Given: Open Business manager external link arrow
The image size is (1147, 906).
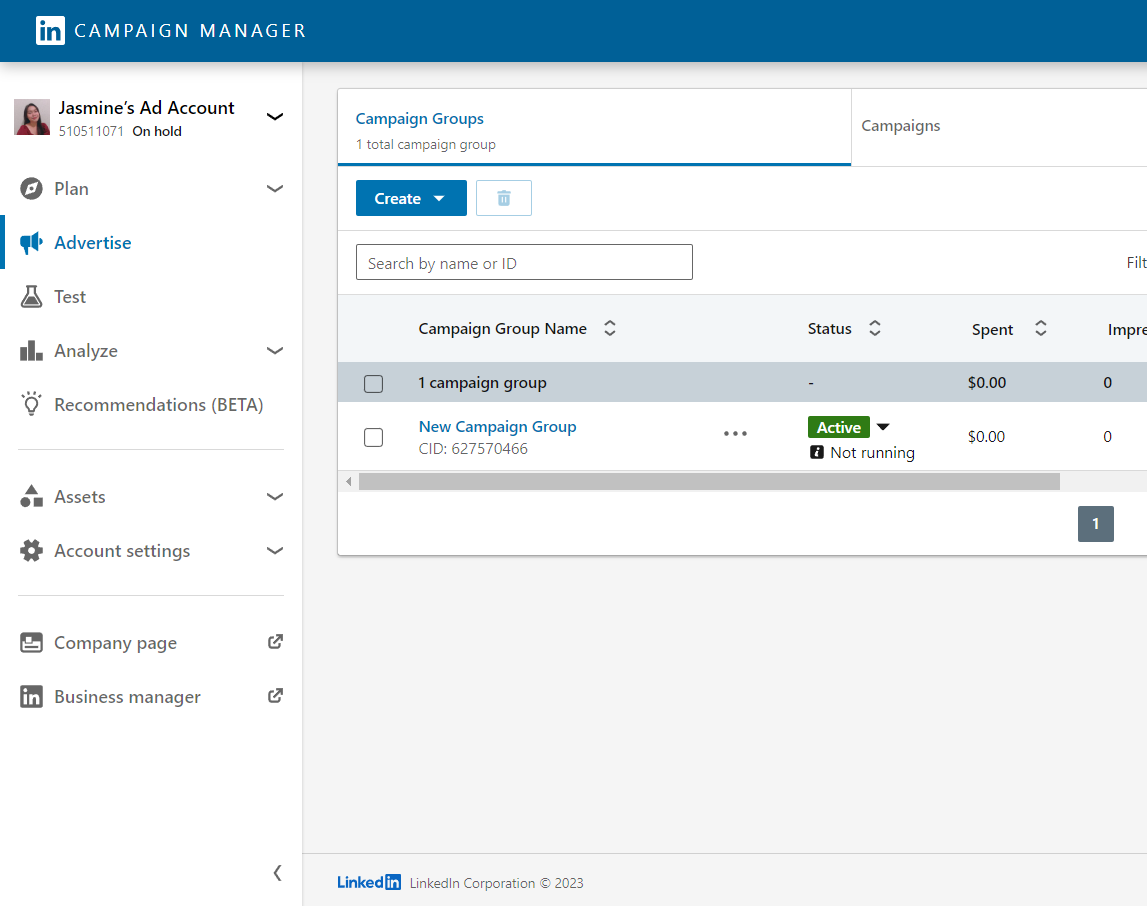Looking at the screenshot, I should (x=275, y=696).
